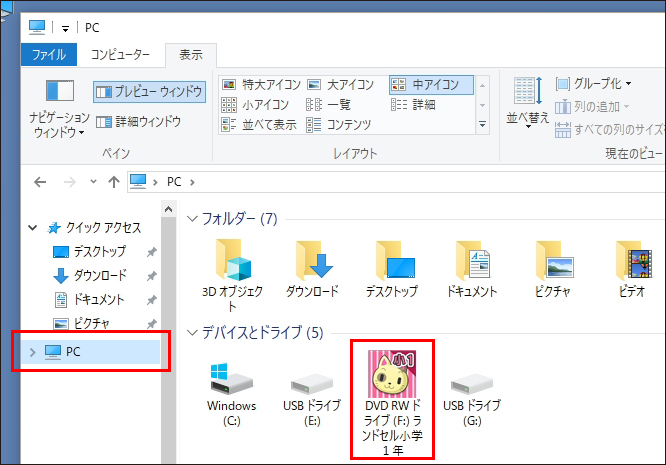This screenshot has height=465, width=666.
Task: Open デスクトップ in quick access list
Action: (x=90, y=251)
